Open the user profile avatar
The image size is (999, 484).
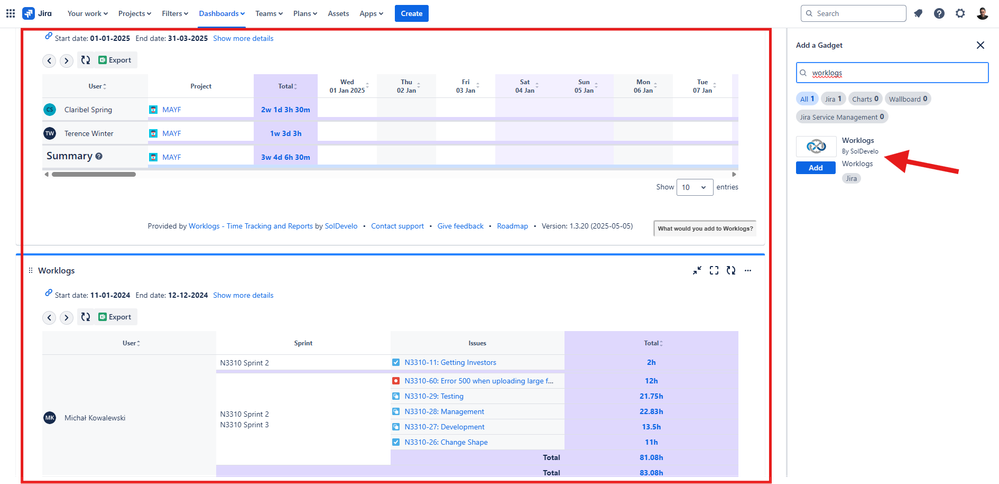[x=982, y=13]
